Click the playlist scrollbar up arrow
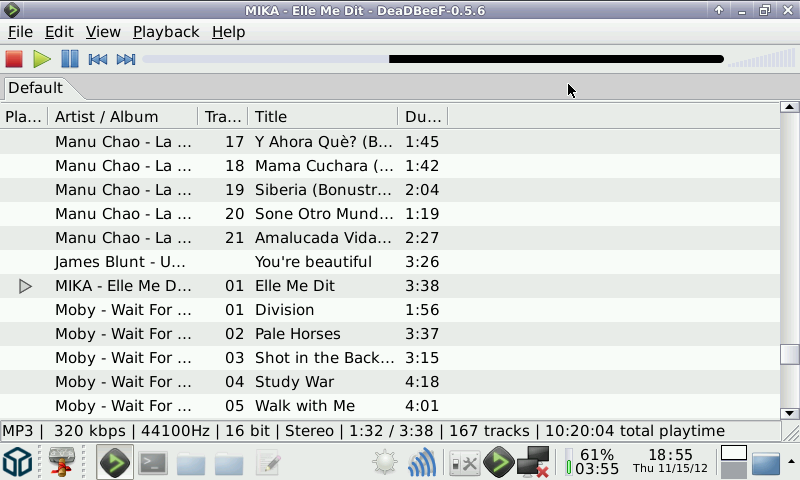This screenshot has width=800, height=480. point(789,107)
